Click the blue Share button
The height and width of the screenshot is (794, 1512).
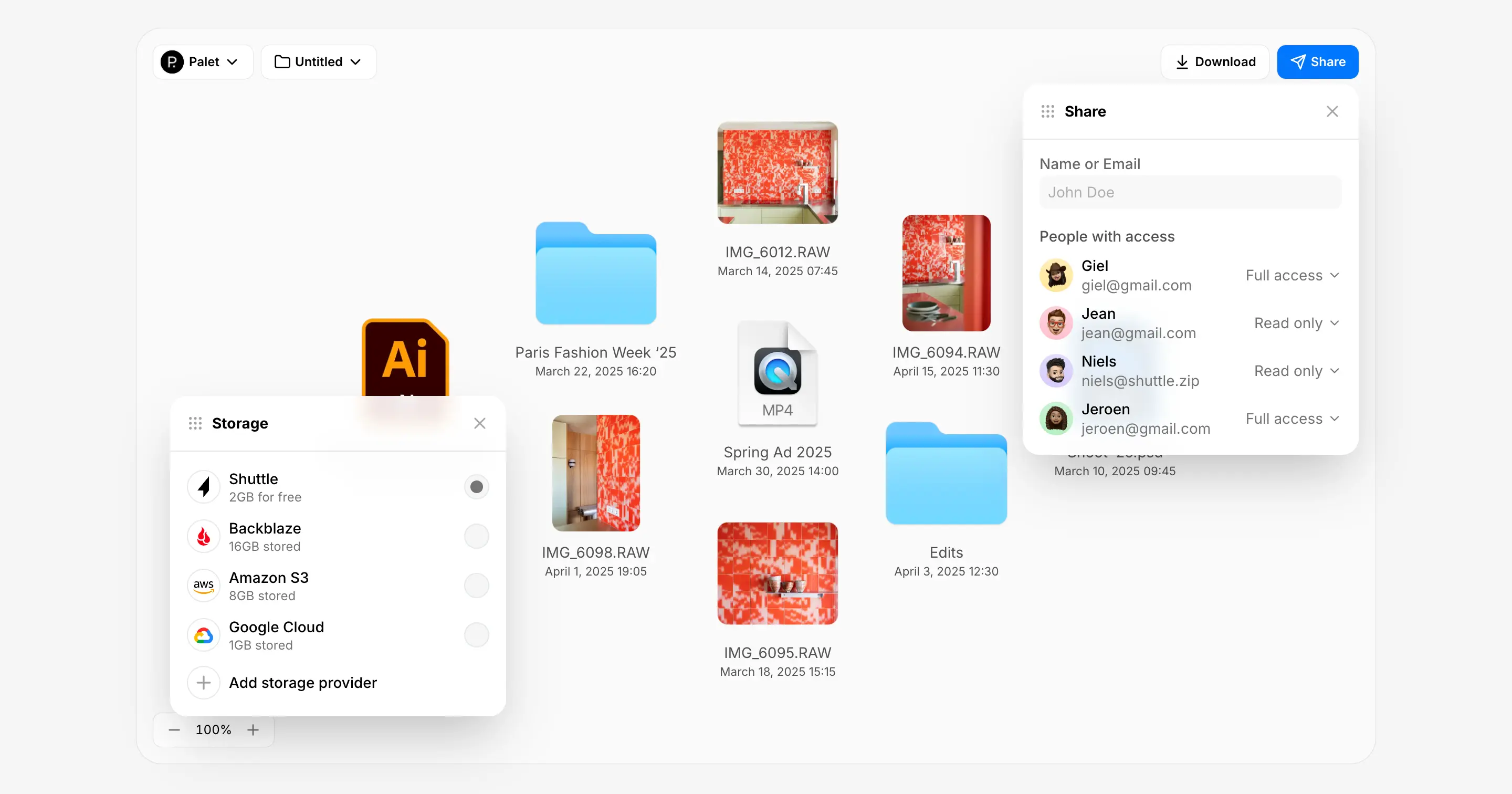(1318, 61)
